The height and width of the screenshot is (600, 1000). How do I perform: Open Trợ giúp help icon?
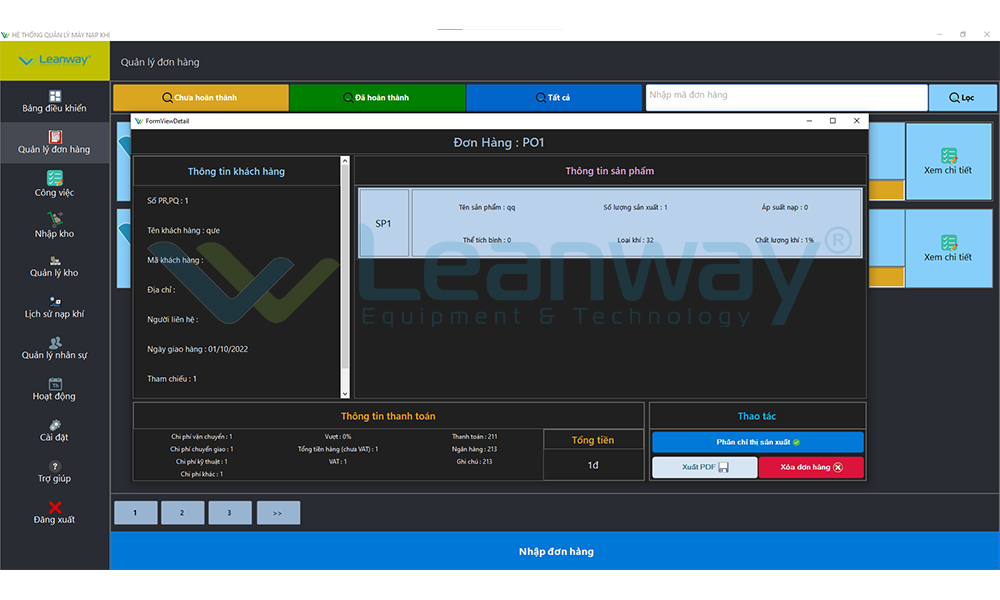55,466
